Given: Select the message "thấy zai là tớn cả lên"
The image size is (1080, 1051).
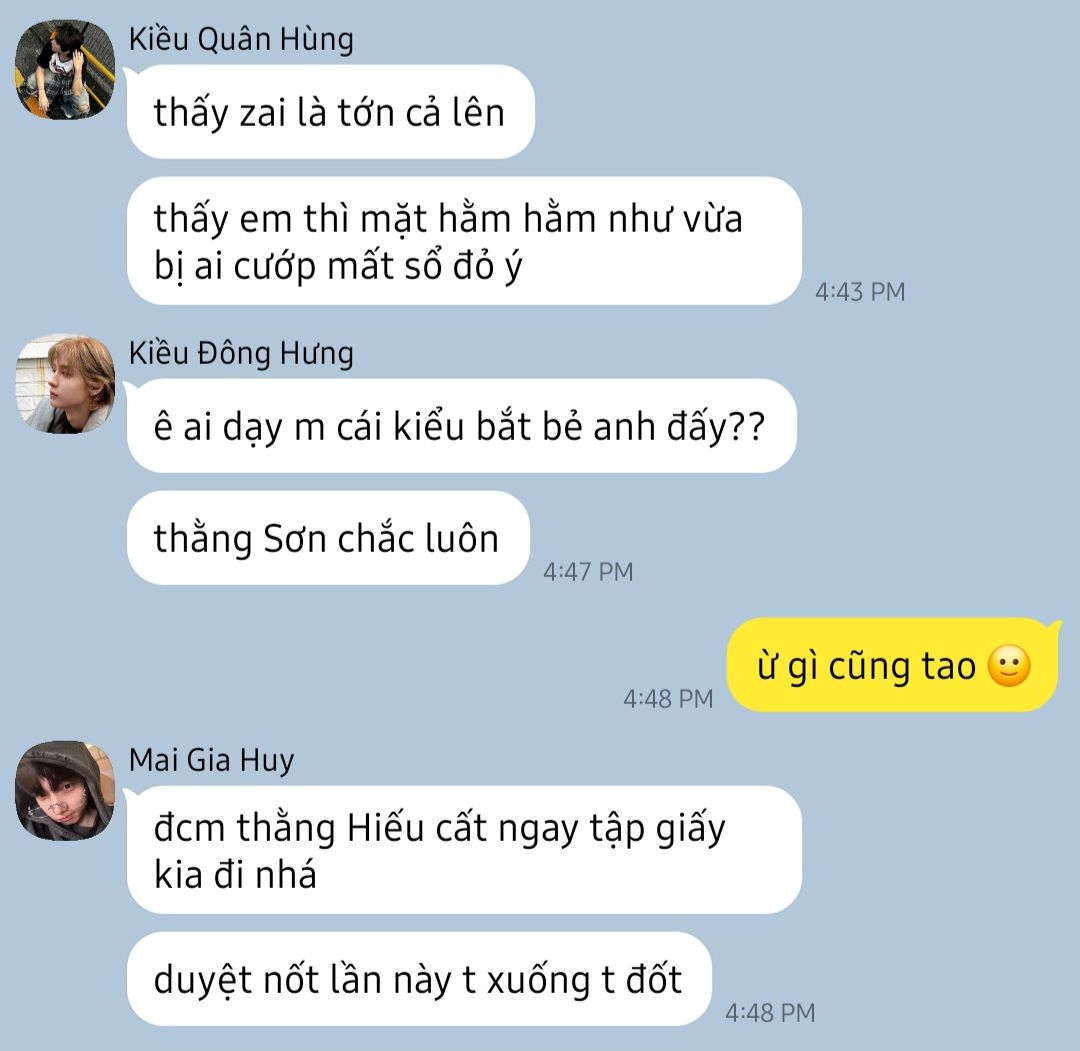Looking at the screenshot, I should click(x=331, y=112).
